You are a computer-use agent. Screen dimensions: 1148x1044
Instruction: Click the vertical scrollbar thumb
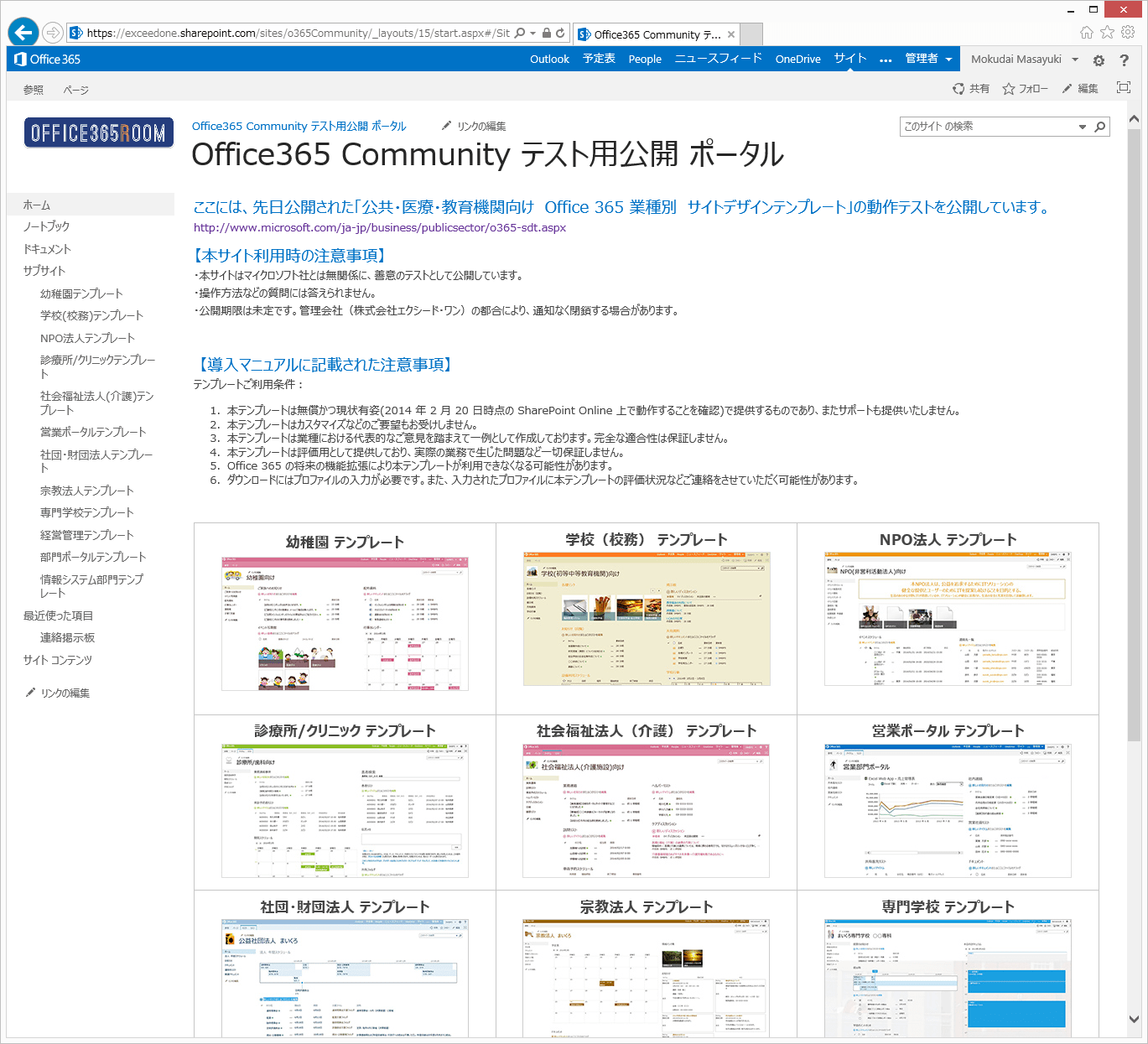pyautogui.click(x=1134, y=434)
